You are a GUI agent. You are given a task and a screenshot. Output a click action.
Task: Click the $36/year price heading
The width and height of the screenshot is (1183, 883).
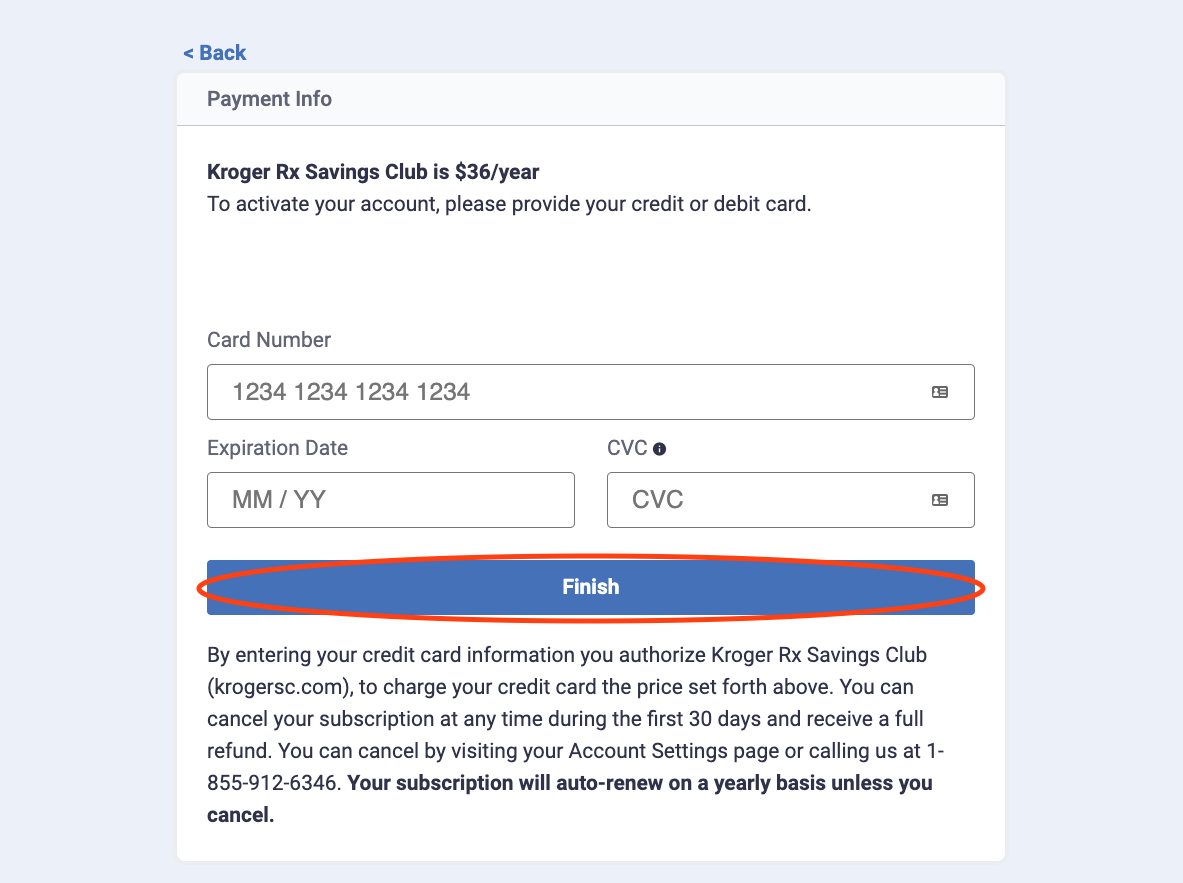pos(373,172)
